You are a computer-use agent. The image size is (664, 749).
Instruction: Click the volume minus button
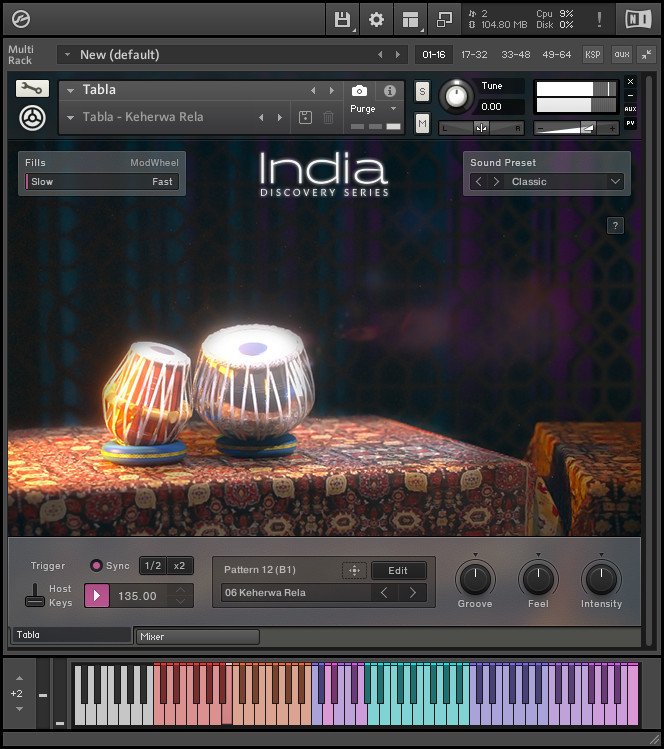tap(540, 128)
